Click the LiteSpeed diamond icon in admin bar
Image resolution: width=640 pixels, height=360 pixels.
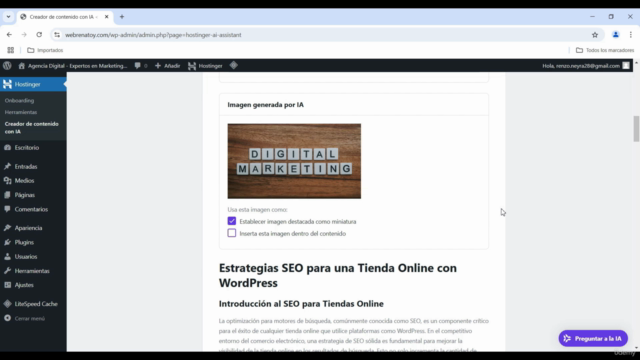pyautogui.click(x=233, y=65)
